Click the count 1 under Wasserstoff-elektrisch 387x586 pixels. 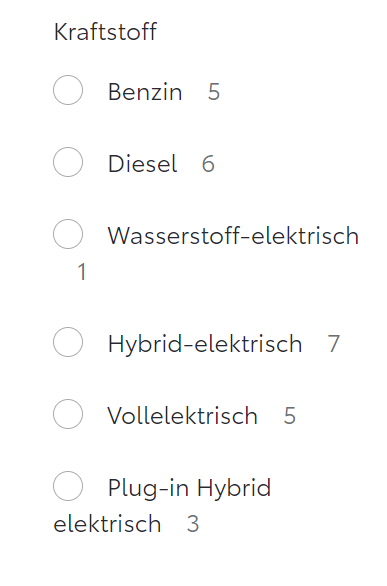[82, 272]
